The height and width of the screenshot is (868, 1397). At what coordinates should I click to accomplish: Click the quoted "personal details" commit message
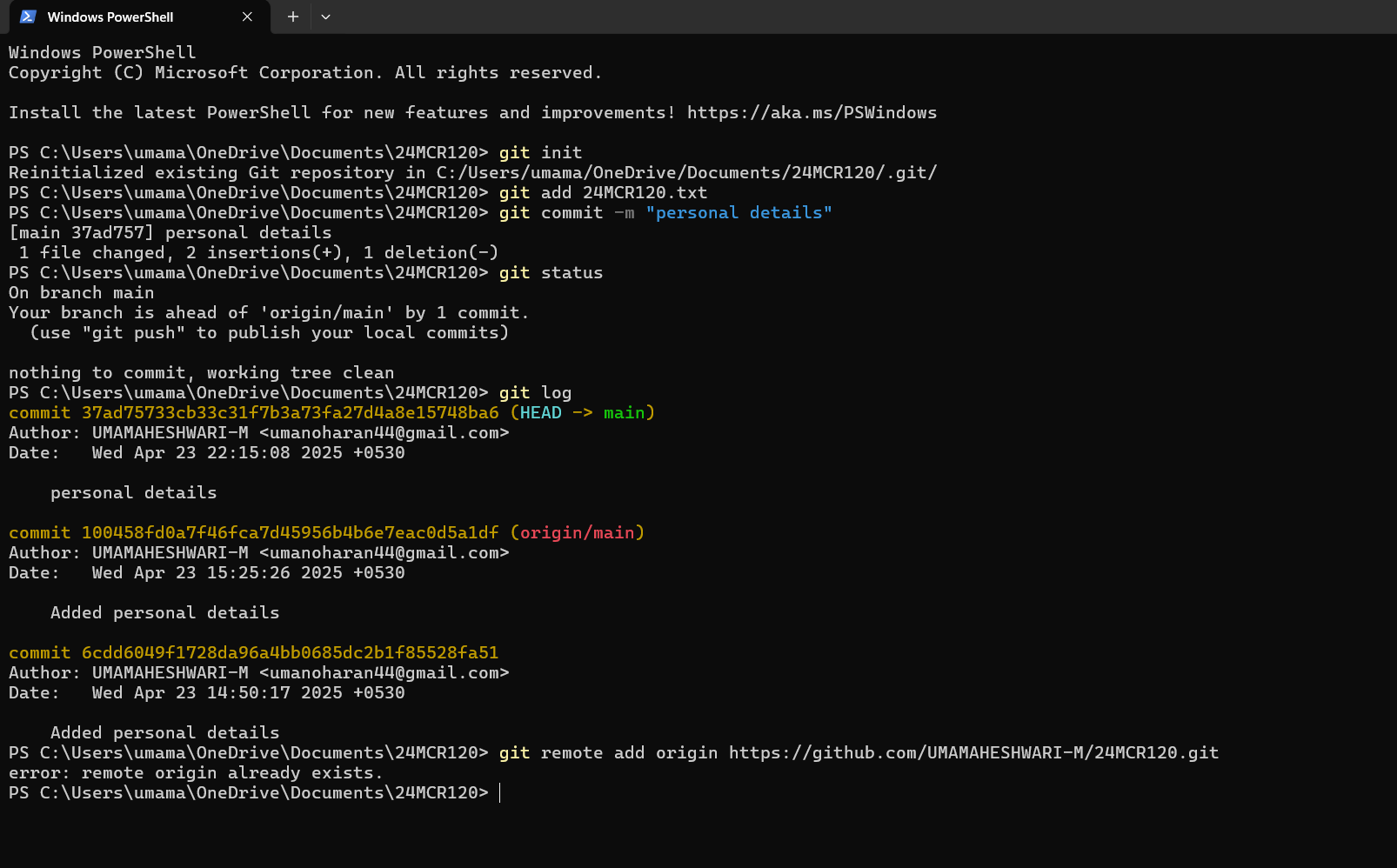click(x=739, y=213)
